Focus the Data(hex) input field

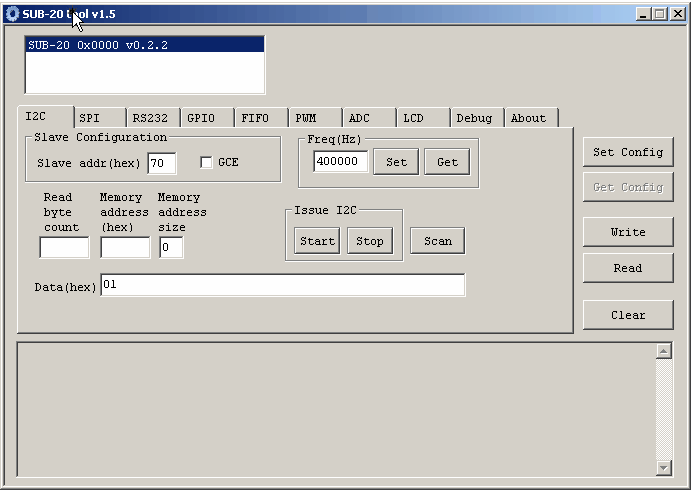point(282,285)
